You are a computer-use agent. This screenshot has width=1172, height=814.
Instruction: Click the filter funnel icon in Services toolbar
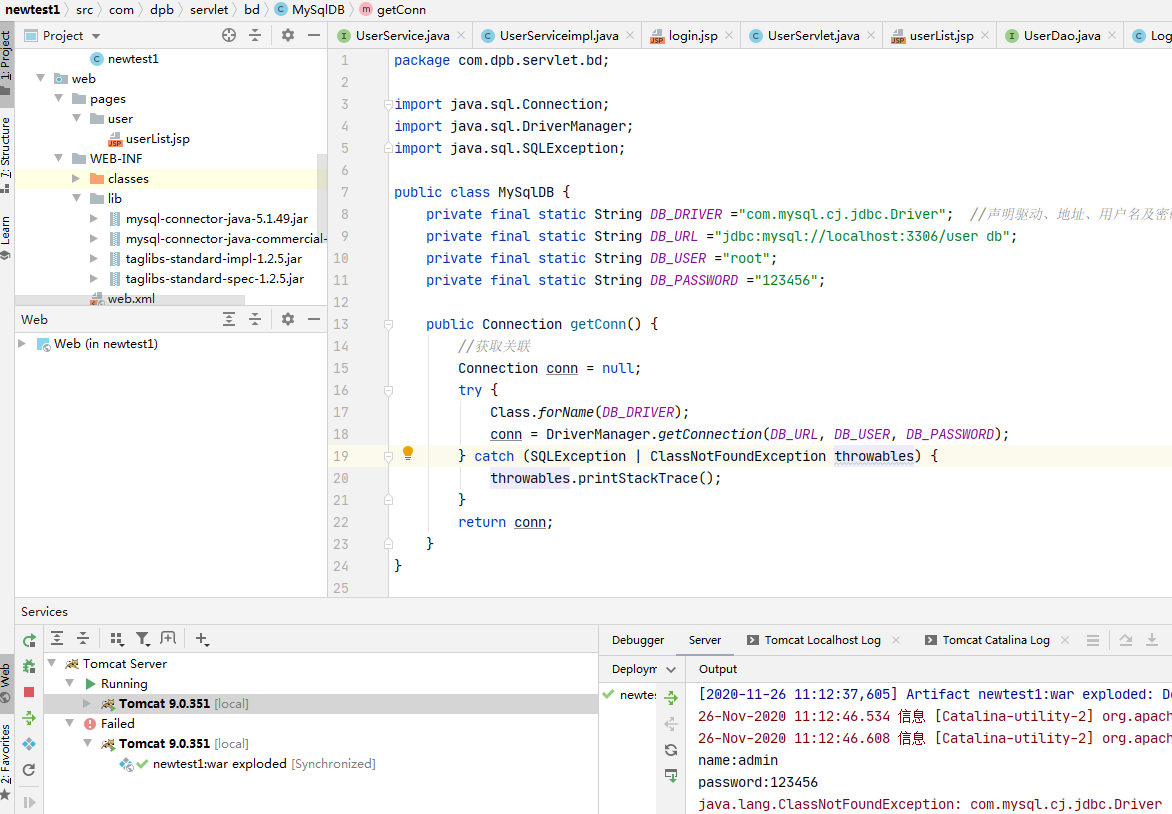[x=143, y=639]
